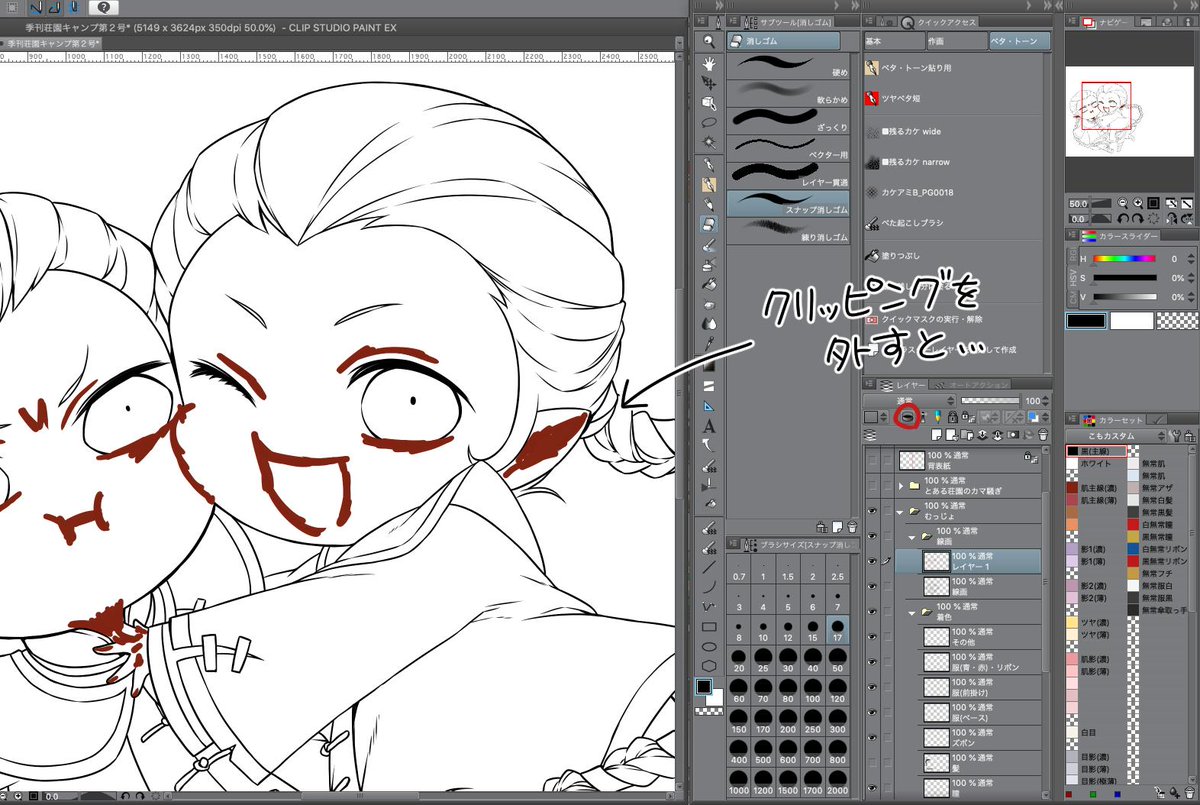This screenshot has height=805, width=1200.
Task: Choose the 軟らかめ eraser sub tool
Action: coord(788,95)
